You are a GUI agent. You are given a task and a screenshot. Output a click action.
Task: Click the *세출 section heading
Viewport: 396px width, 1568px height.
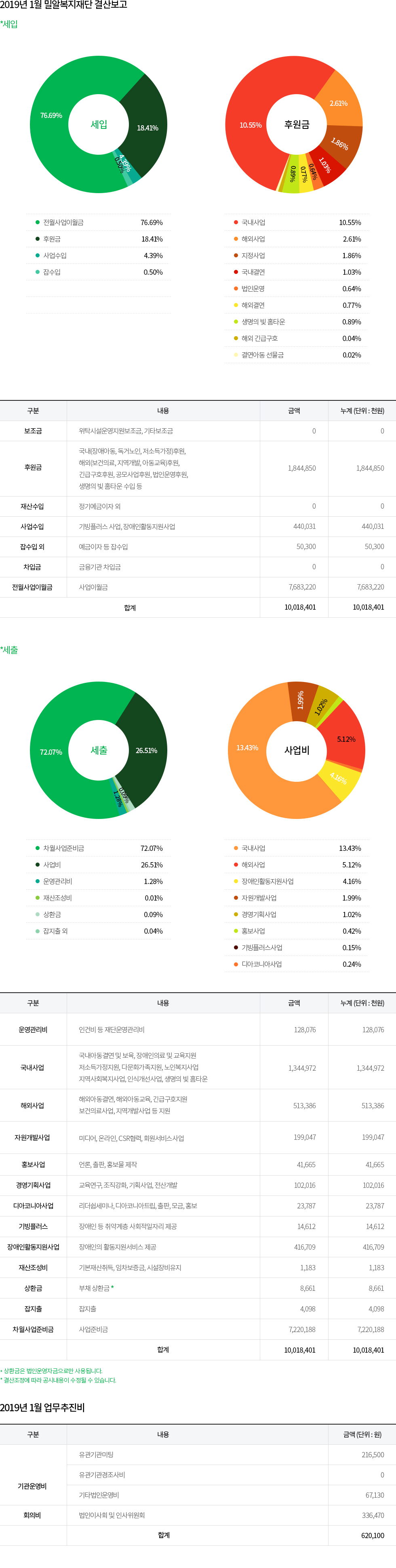pyautogui.click(x=9, y=650)
